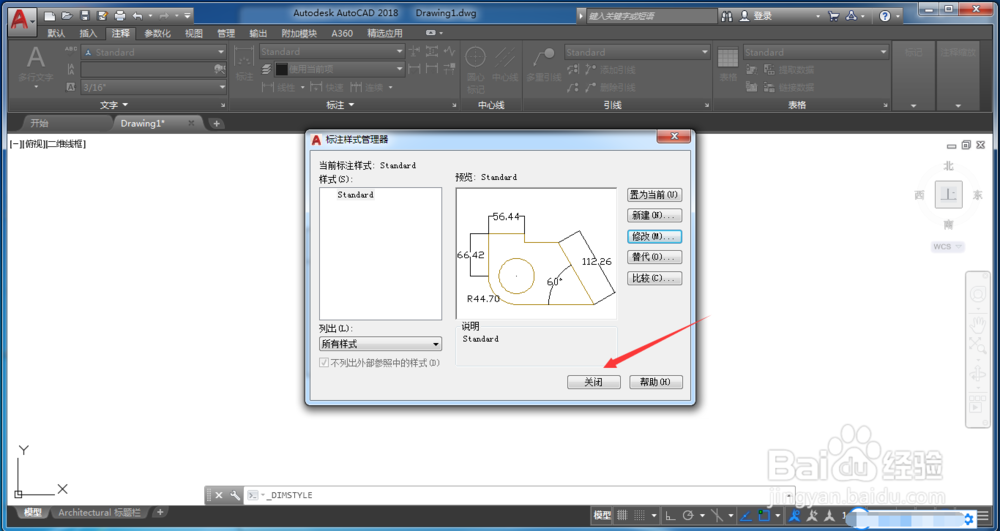Click the Open file folder icon
This screenshot has width=1000, height=531.
[67, 15]
